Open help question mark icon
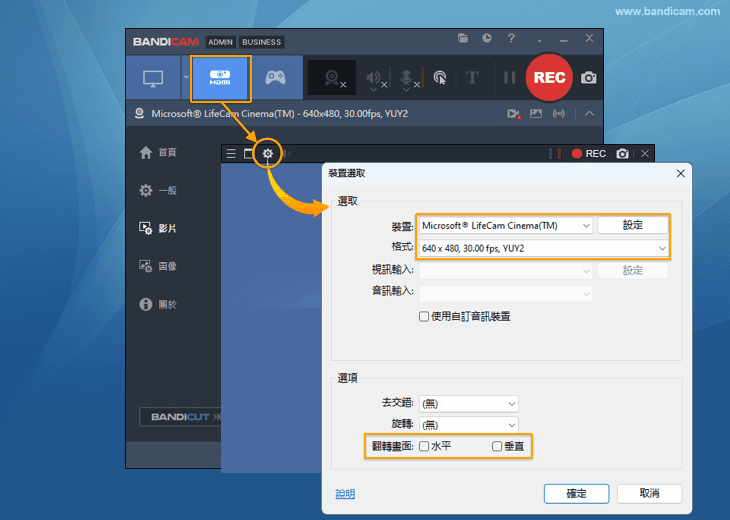This screenshot has width=730, height=520. point(511,38)
